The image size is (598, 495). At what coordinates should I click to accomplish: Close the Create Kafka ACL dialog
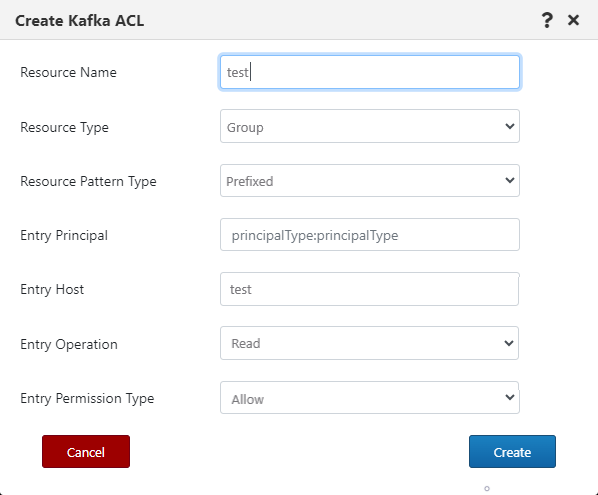point(573,20)
